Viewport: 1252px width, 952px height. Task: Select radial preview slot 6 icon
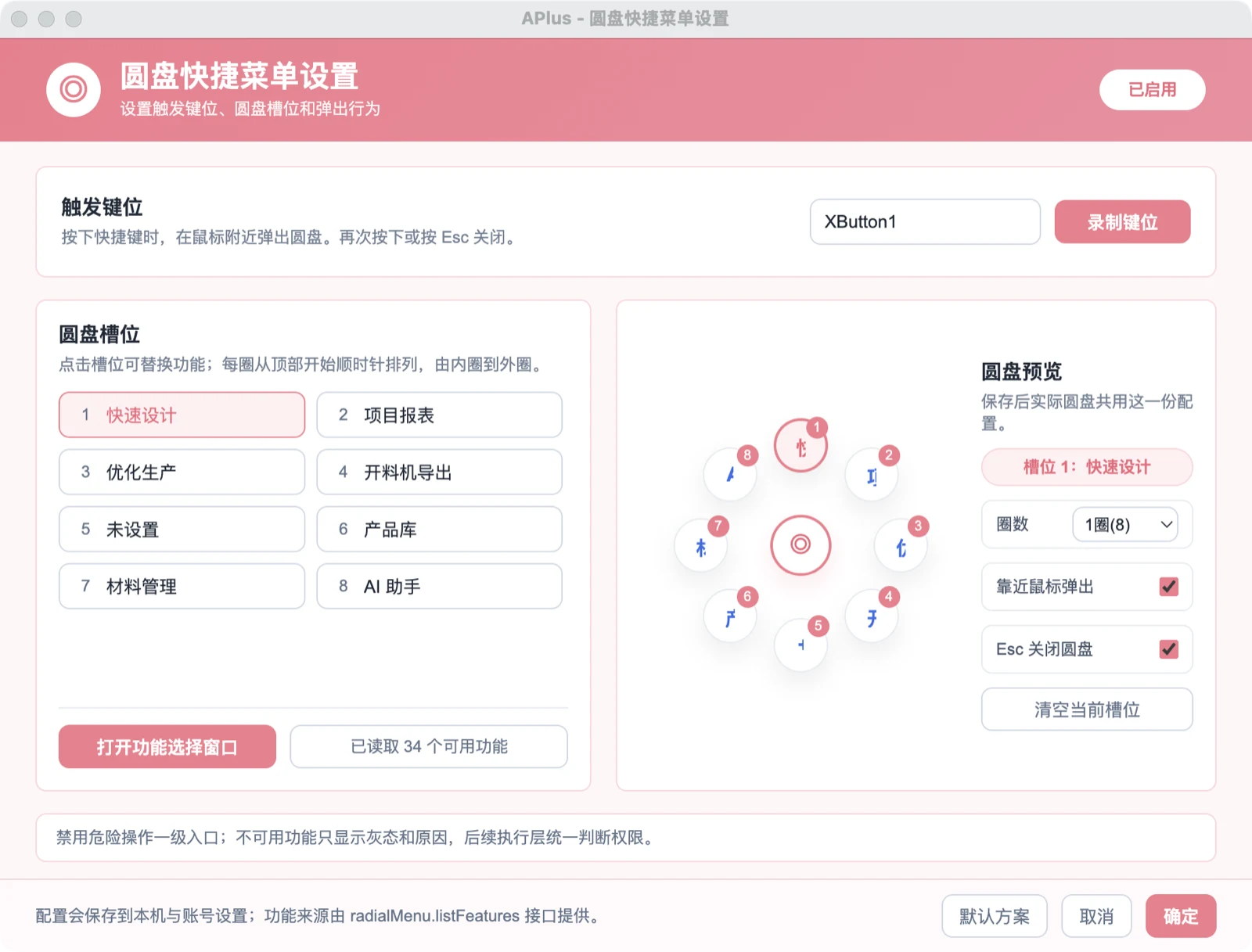click(730, 616)
